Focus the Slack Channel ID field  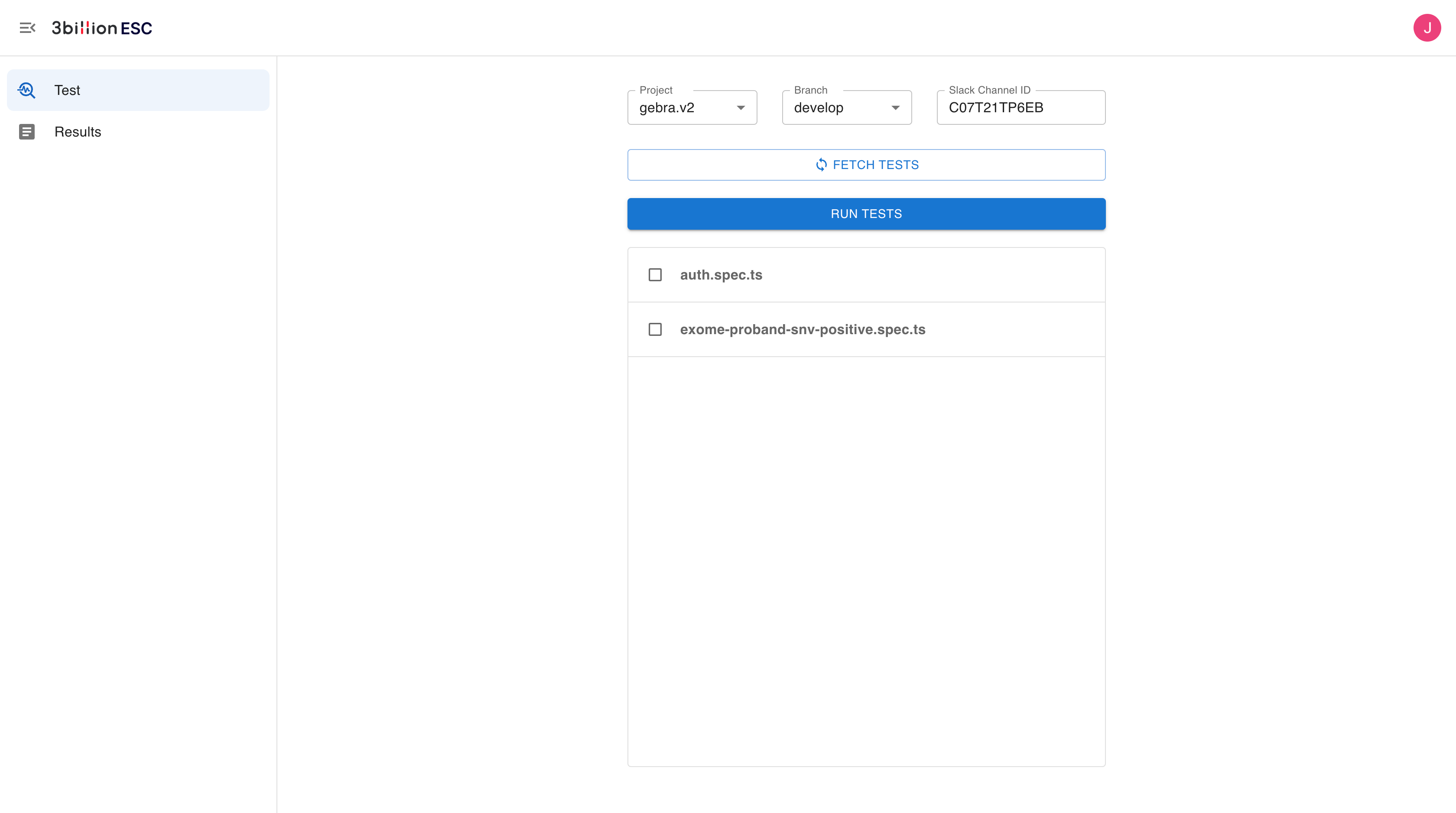pos(1021,107)
